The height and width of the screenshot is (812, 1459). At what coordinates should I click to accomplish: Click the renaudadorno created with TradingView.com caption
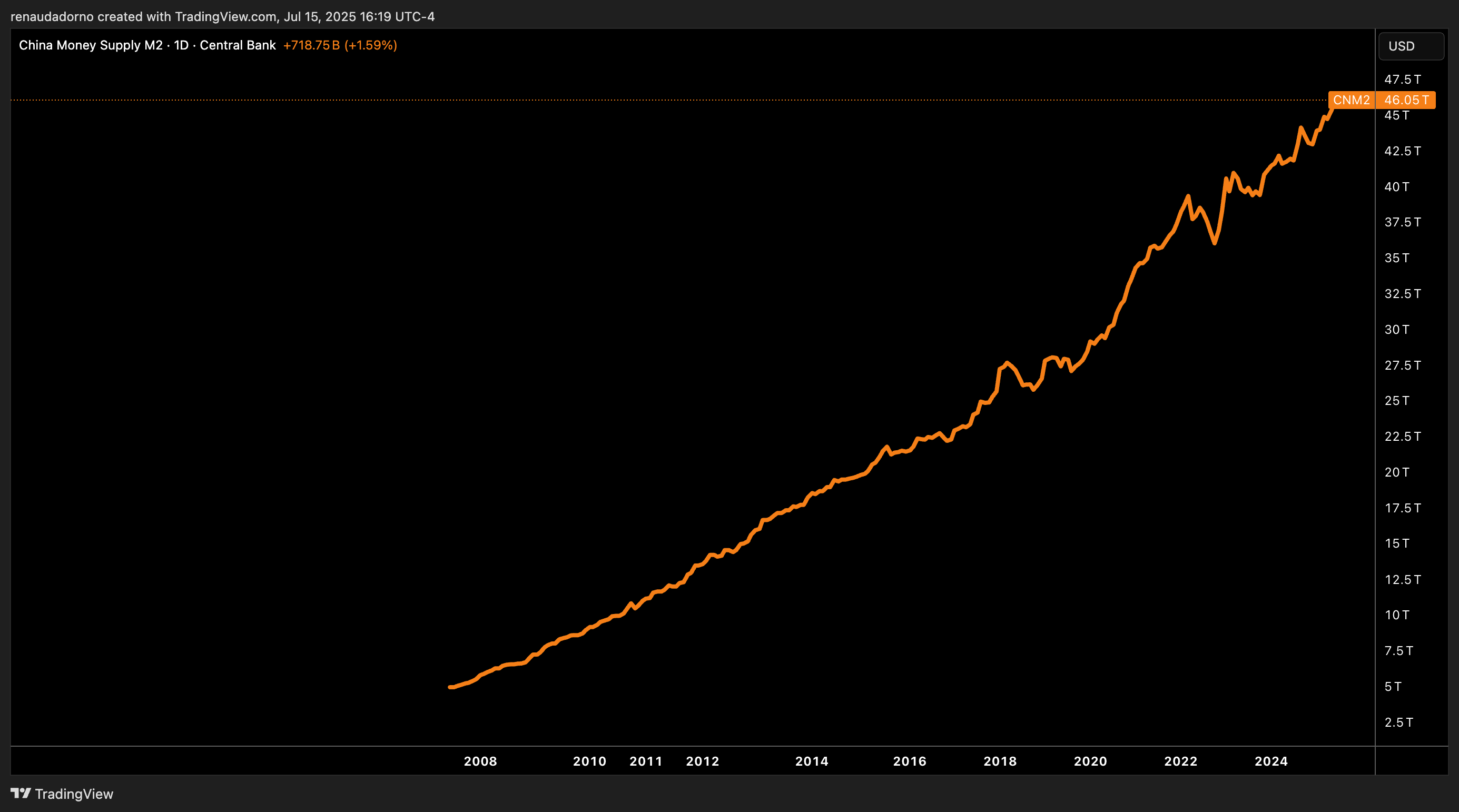pos(223,16)
